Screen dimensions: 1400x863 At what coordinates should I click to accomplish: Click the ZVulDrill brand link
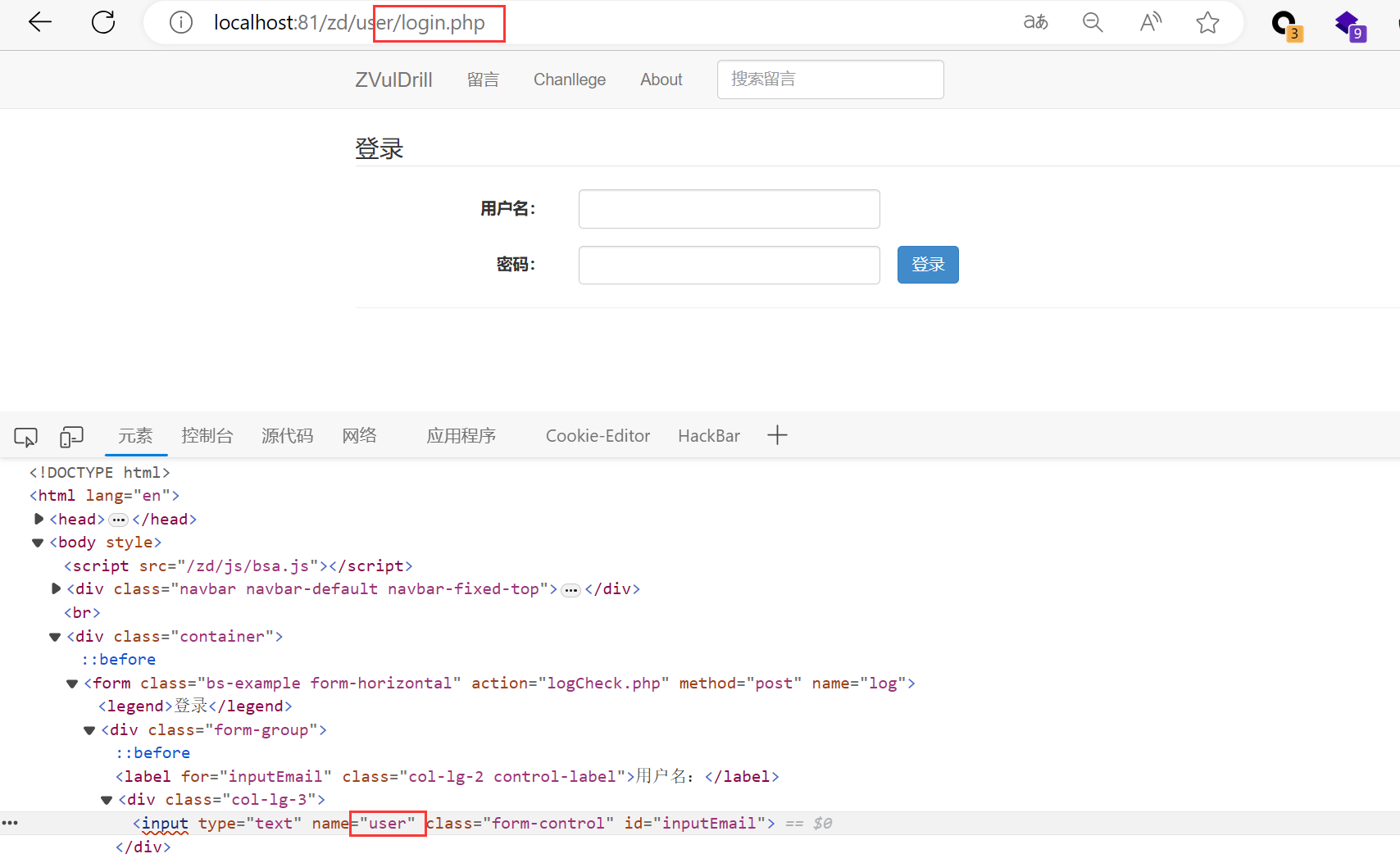[x=393, y=79]
